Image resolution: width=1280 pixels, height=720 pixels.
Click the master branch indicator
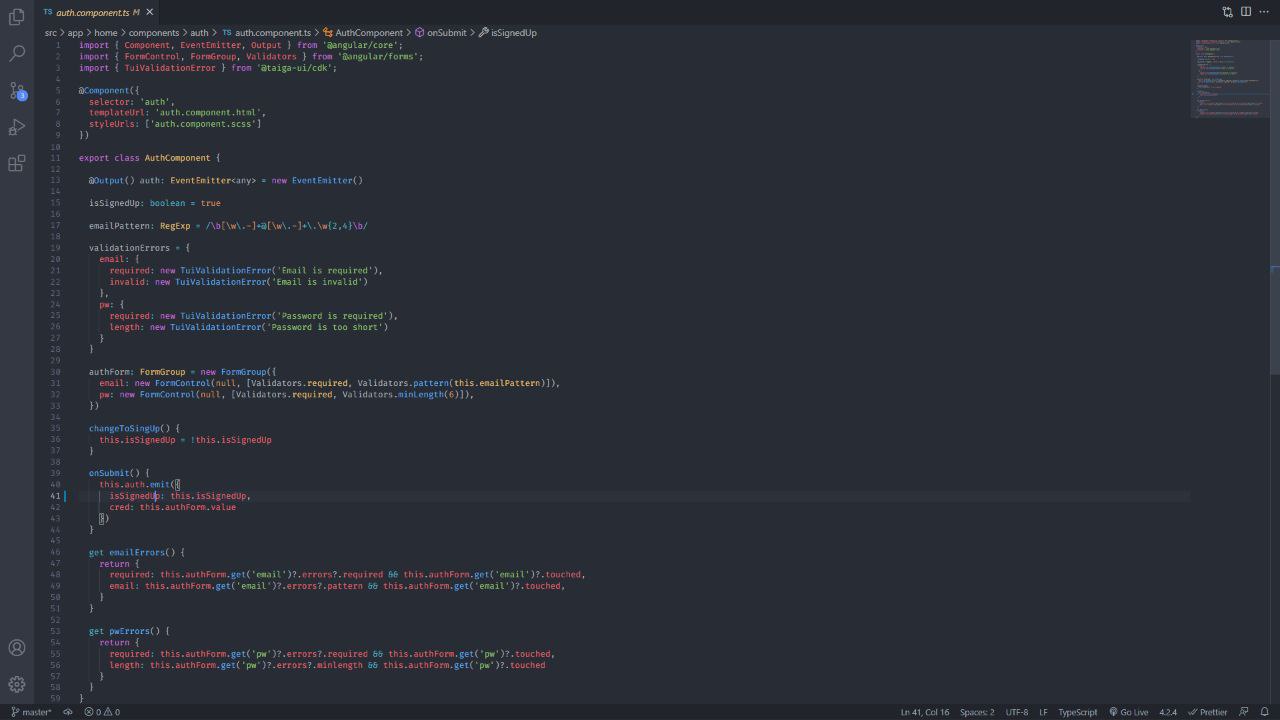point(31,712)
